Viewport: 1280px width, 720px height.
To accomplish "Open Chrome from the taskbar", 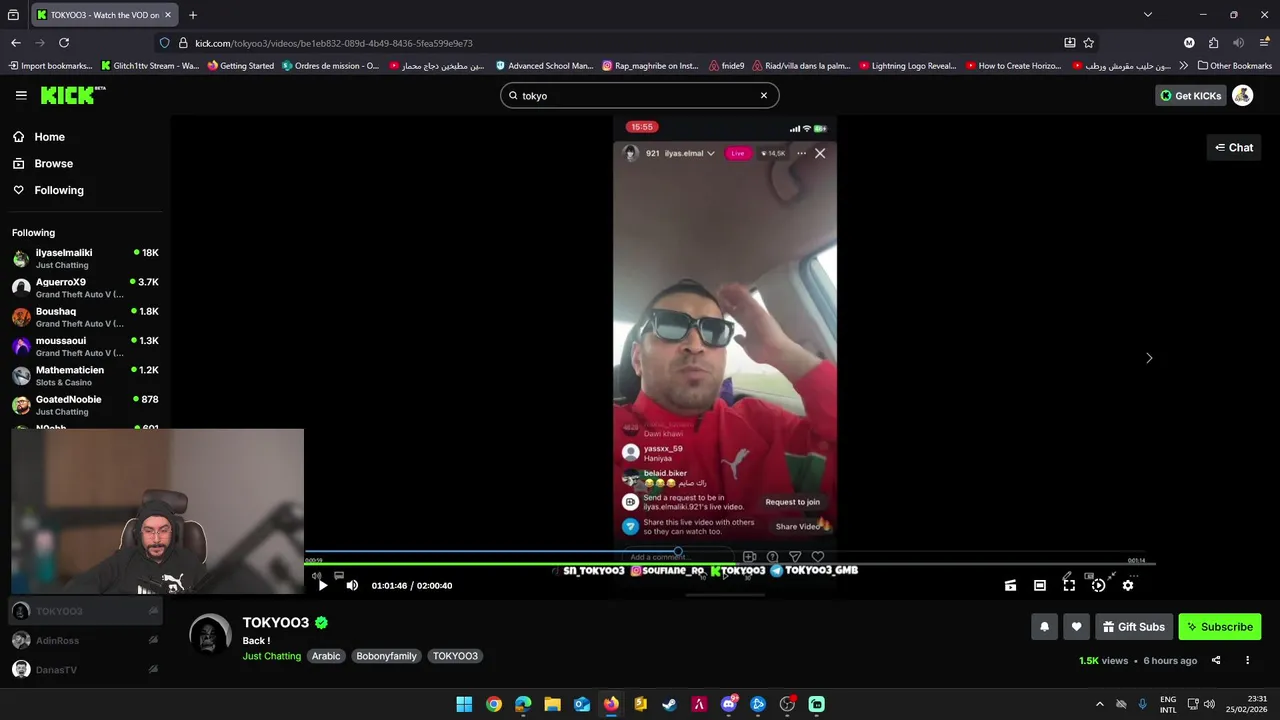I will [494, 704].
